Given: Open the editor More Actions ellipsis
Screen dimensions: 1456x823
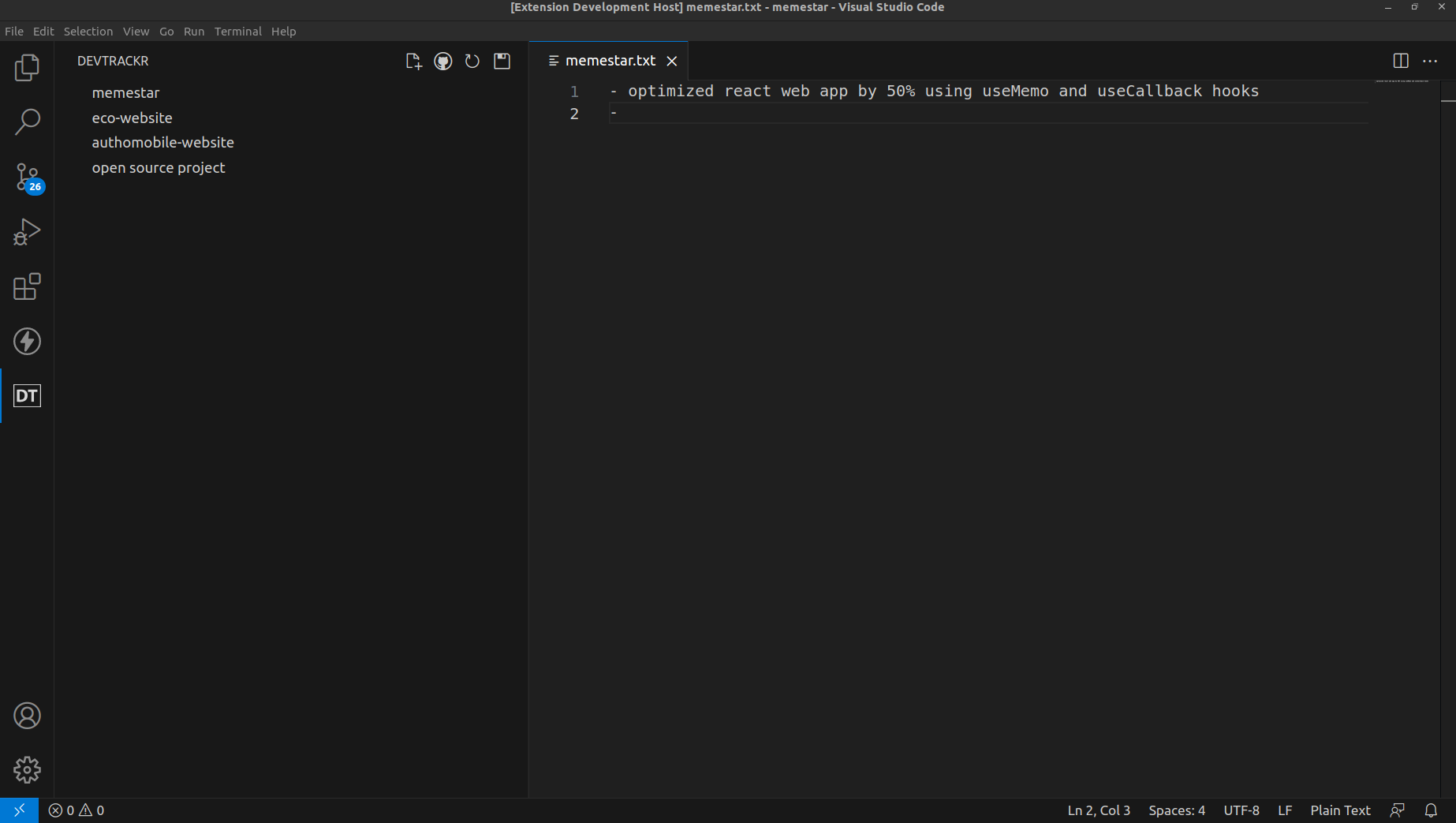Looking at the screenshot, I should pos(1430,61).
